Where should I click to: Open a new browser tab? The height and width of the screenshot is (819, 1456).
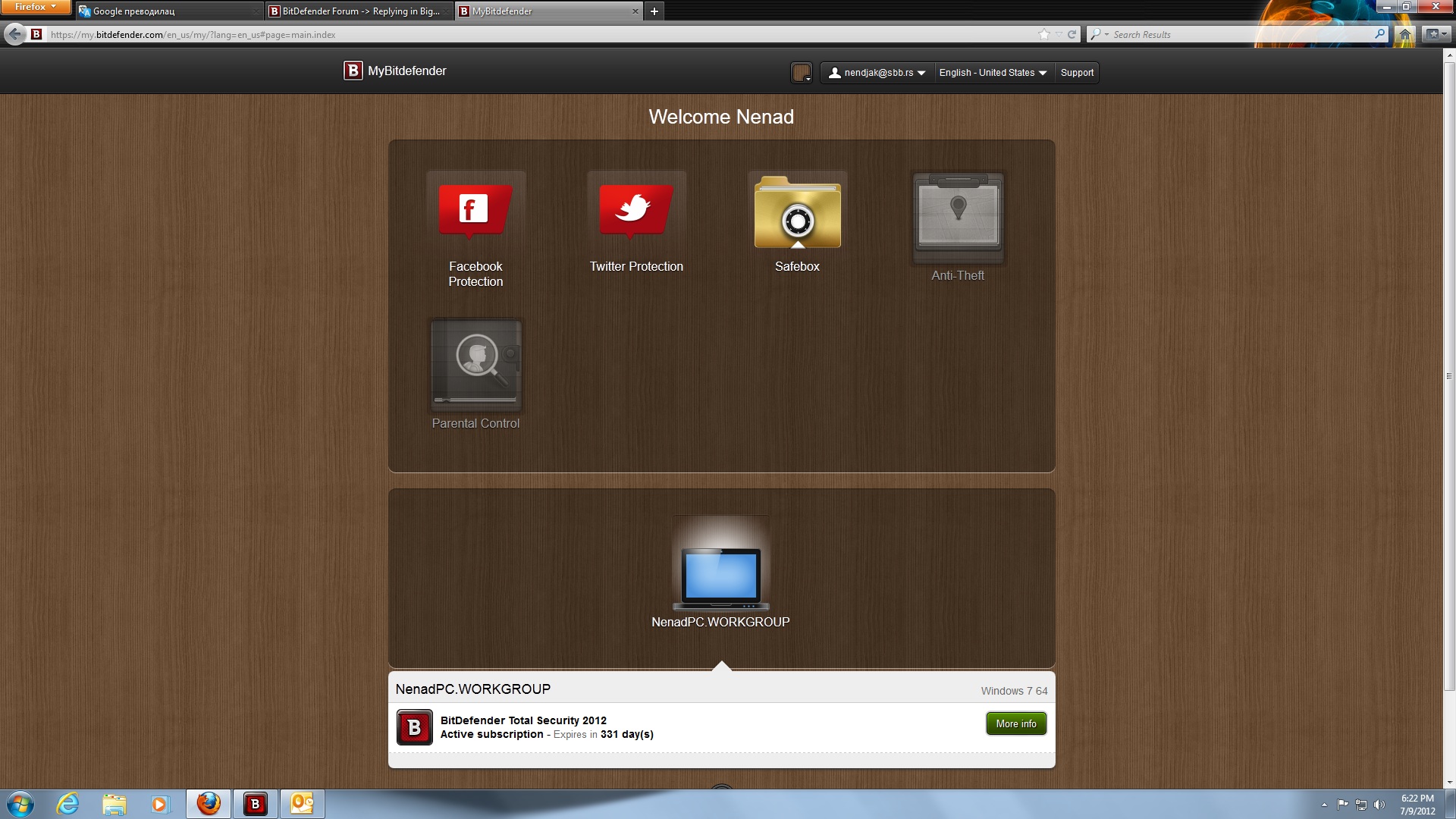pos(654,11)
